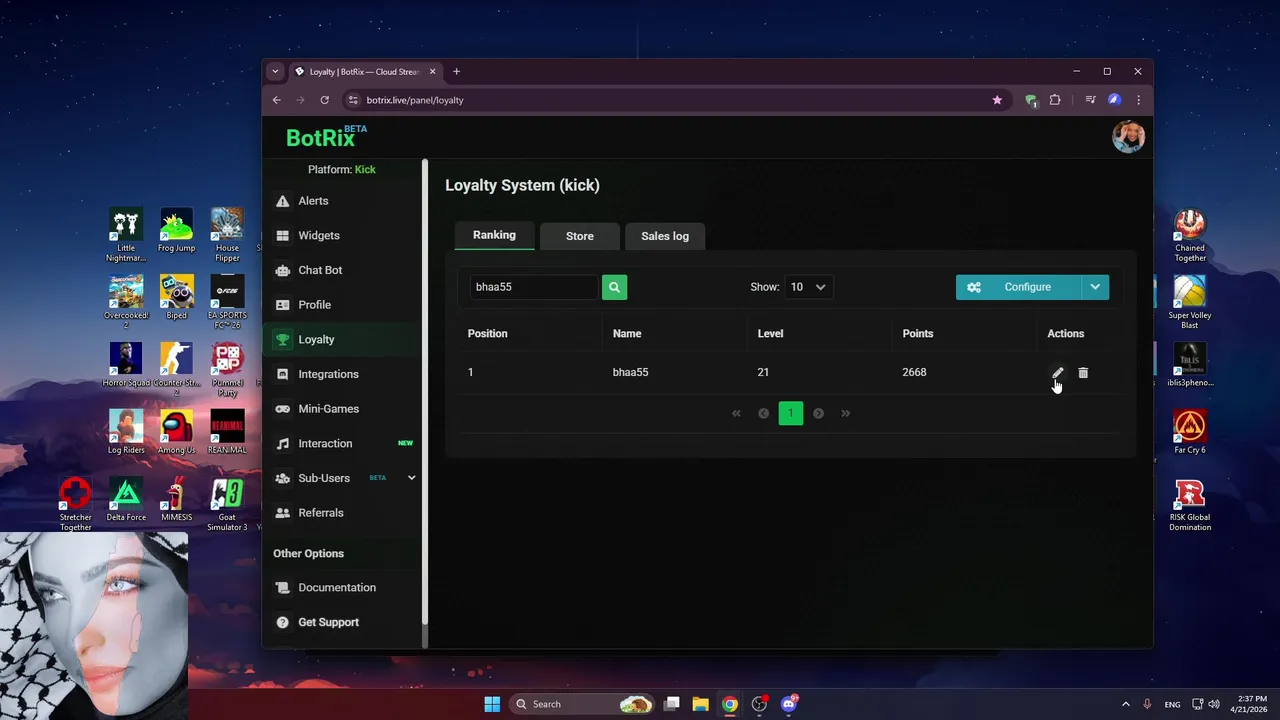Open Chrome three-dot menu

click(1138, 100)
